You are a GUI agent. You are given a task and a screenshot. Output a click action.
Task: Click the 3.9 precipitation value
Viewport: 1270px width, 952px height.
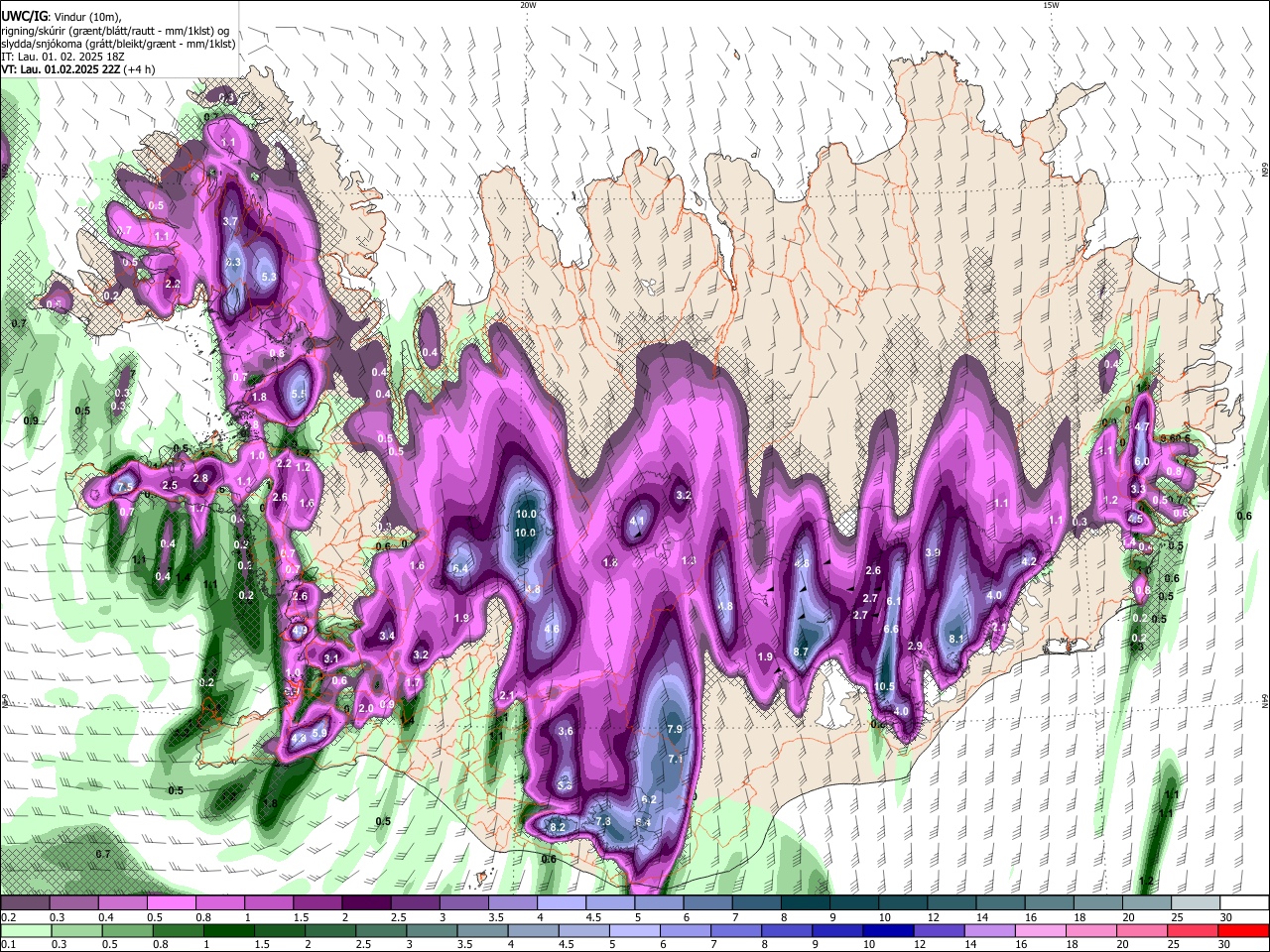coord(933,552)
